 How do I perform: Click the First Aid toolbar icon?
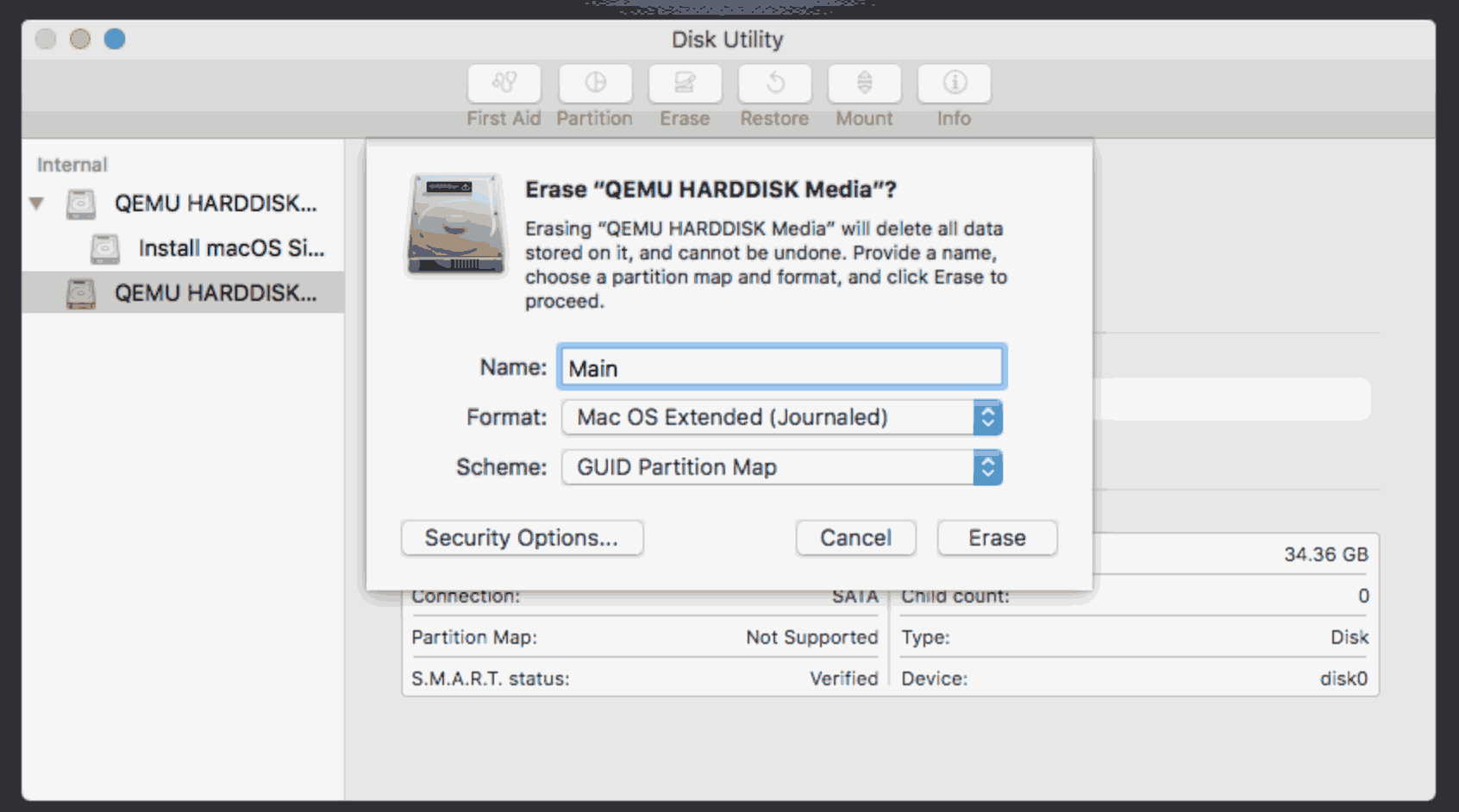click(x=504, y=84)
